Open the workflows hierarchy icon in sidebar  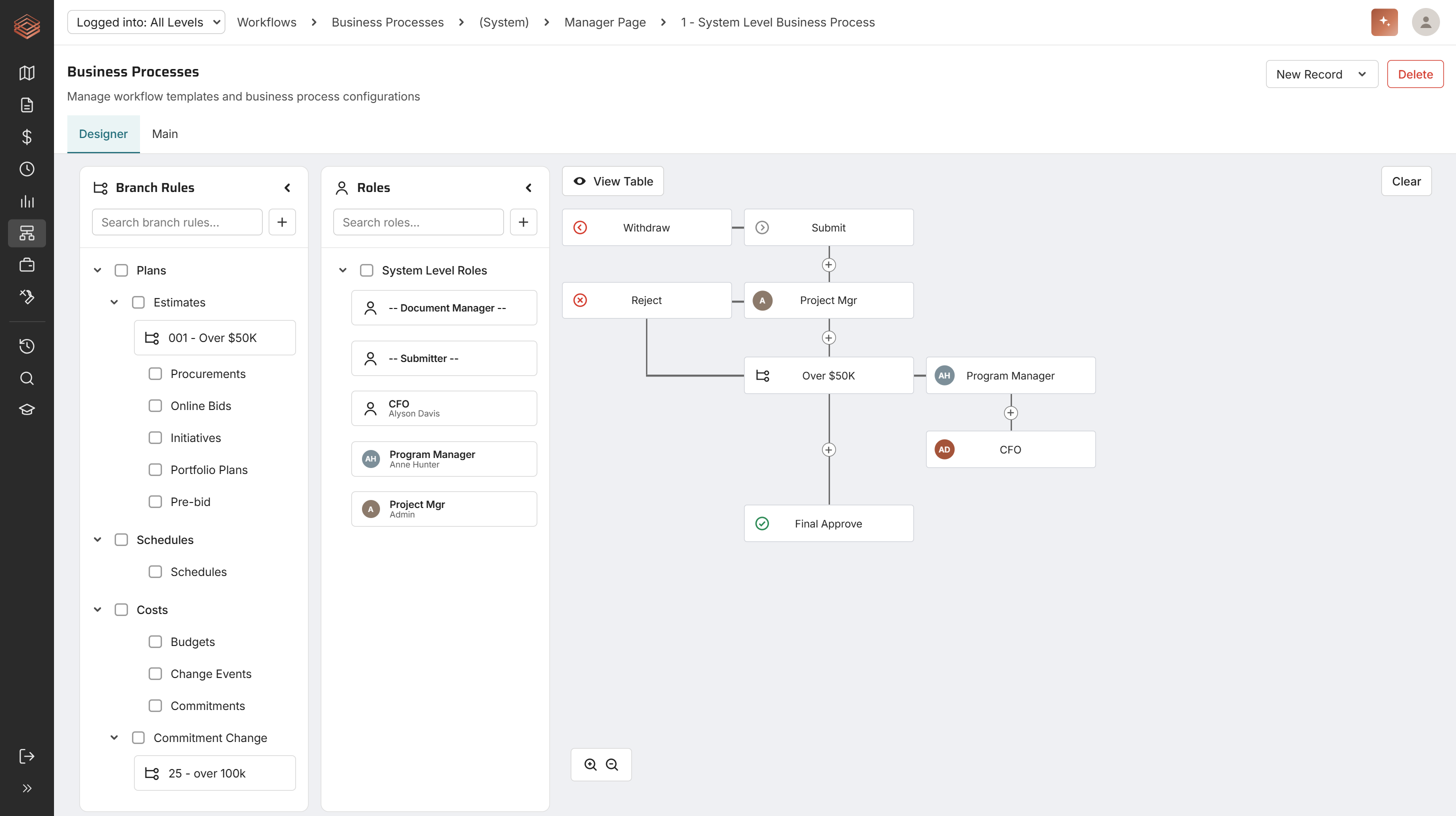click(x=26, y=233)
